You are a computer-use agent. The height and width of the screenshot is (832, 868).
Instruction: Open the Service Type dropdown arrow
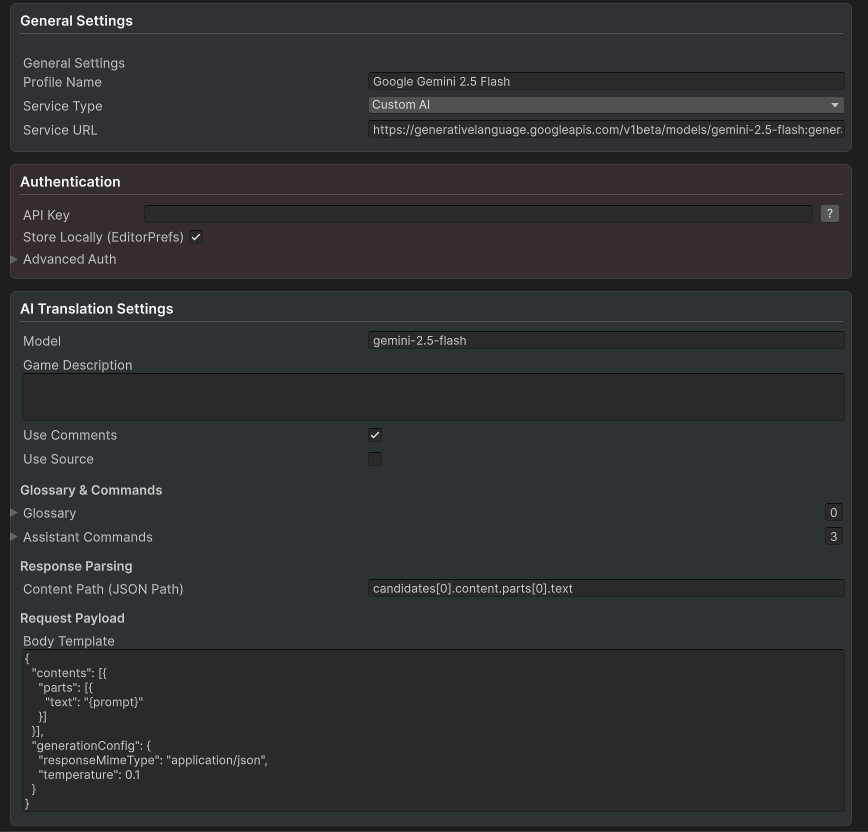(835, 105)
